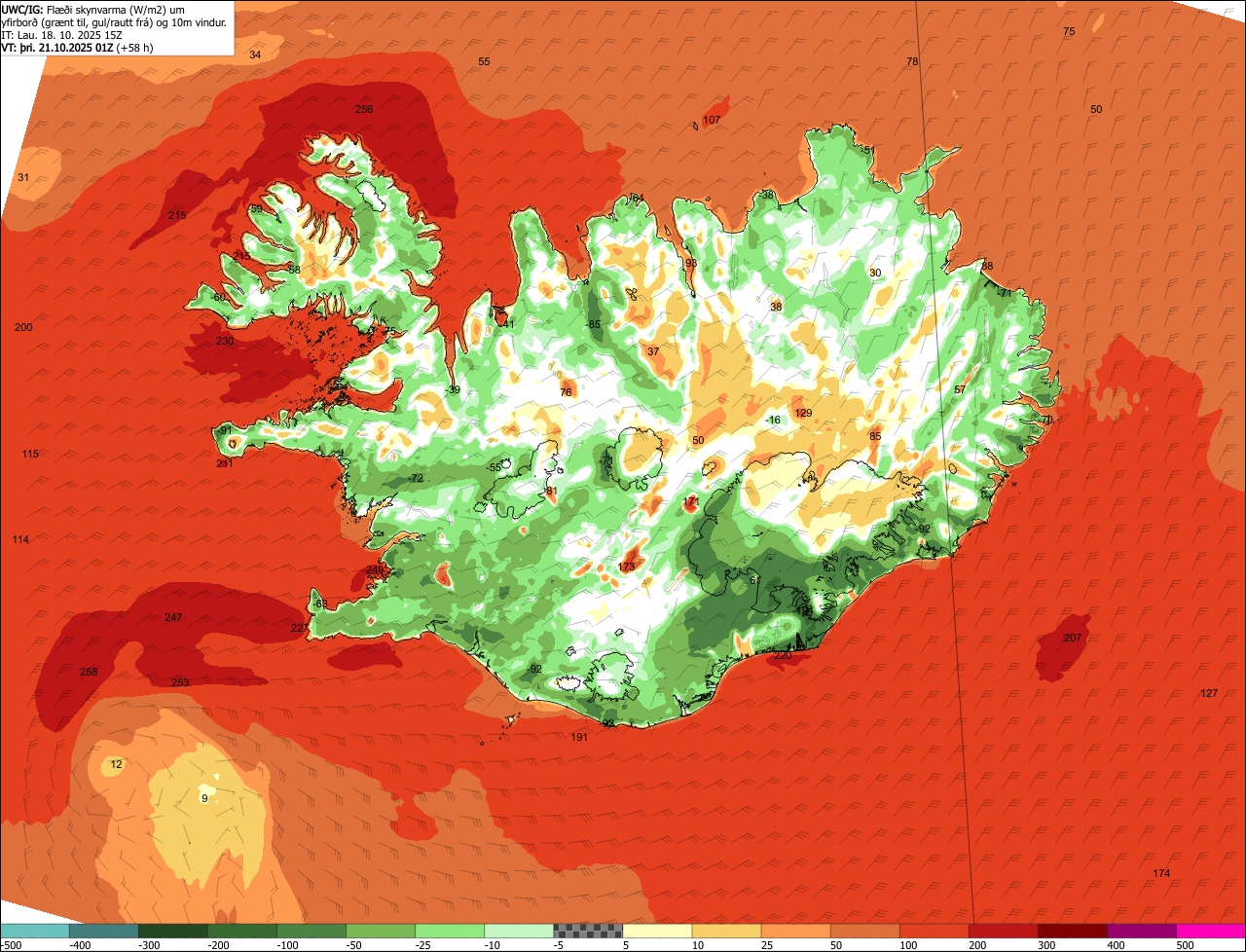The width and height of the screenshot is (1246, 952).
Task: Click the '258' value on southwest dark red band
Action: pyautogui.click(x=89, y=672)
